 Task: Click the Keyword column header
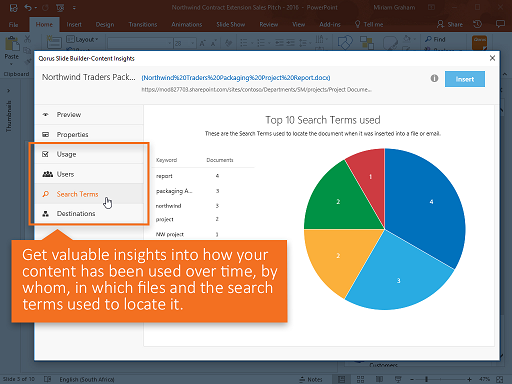[x=166, y=160]
